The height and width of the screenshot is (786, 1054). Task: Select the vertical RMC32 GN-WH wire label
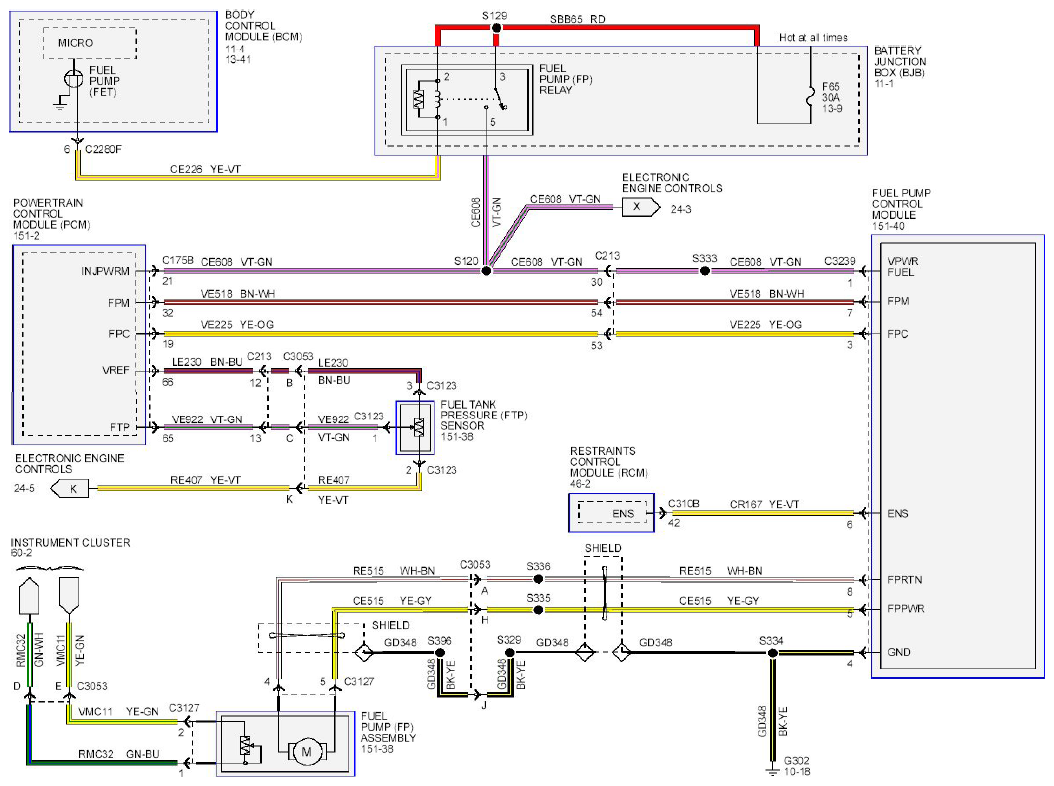click(30, 650)
